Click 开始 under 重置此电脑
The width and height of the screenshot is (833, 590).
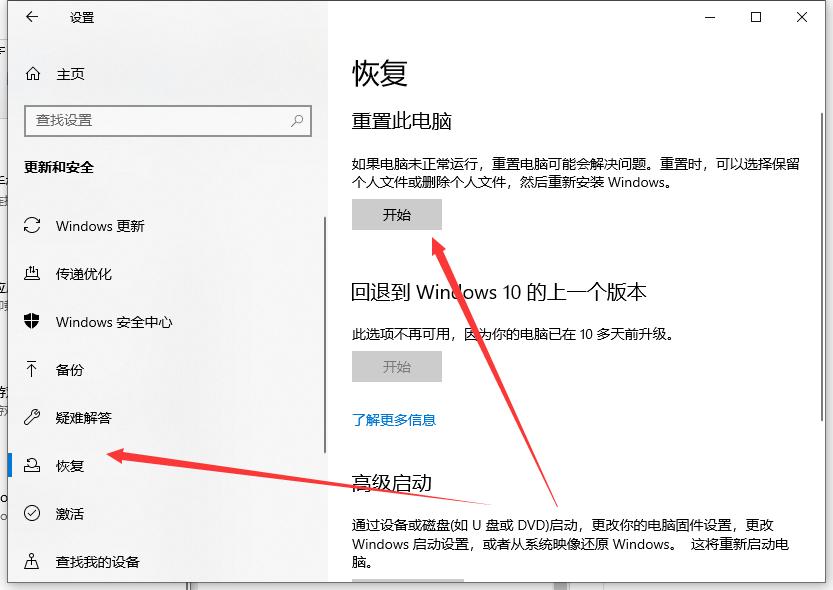pyautogui.click(x=396, y=215)
